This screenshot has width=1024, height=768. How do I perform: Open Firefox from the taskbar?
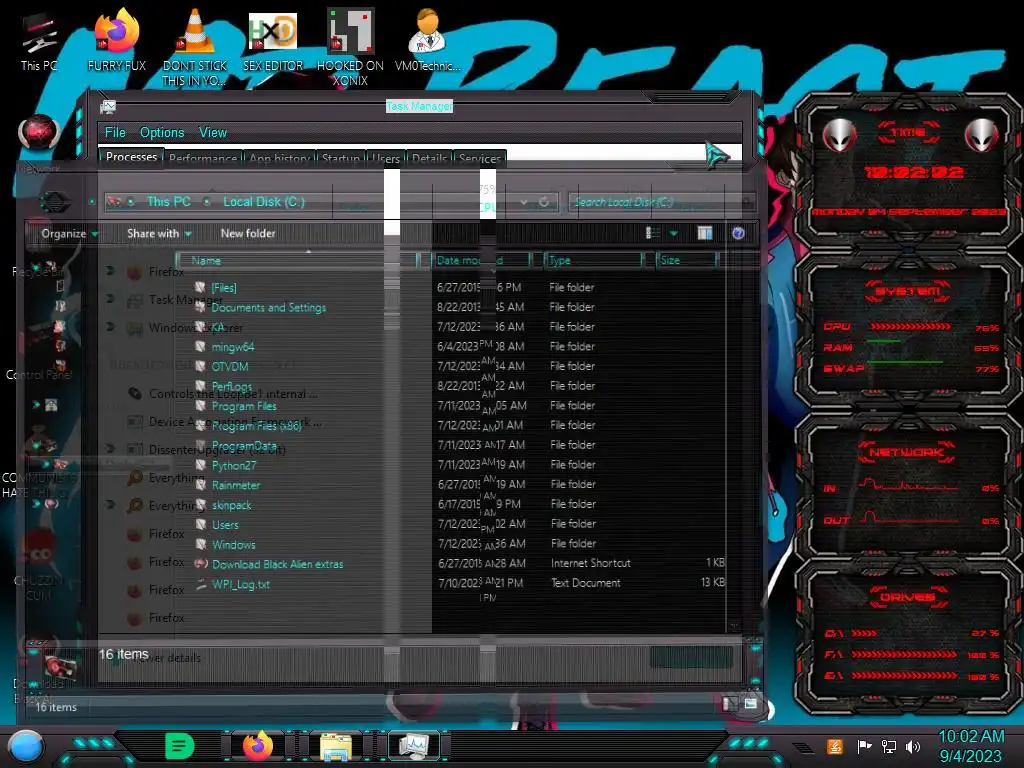[257, 746]
